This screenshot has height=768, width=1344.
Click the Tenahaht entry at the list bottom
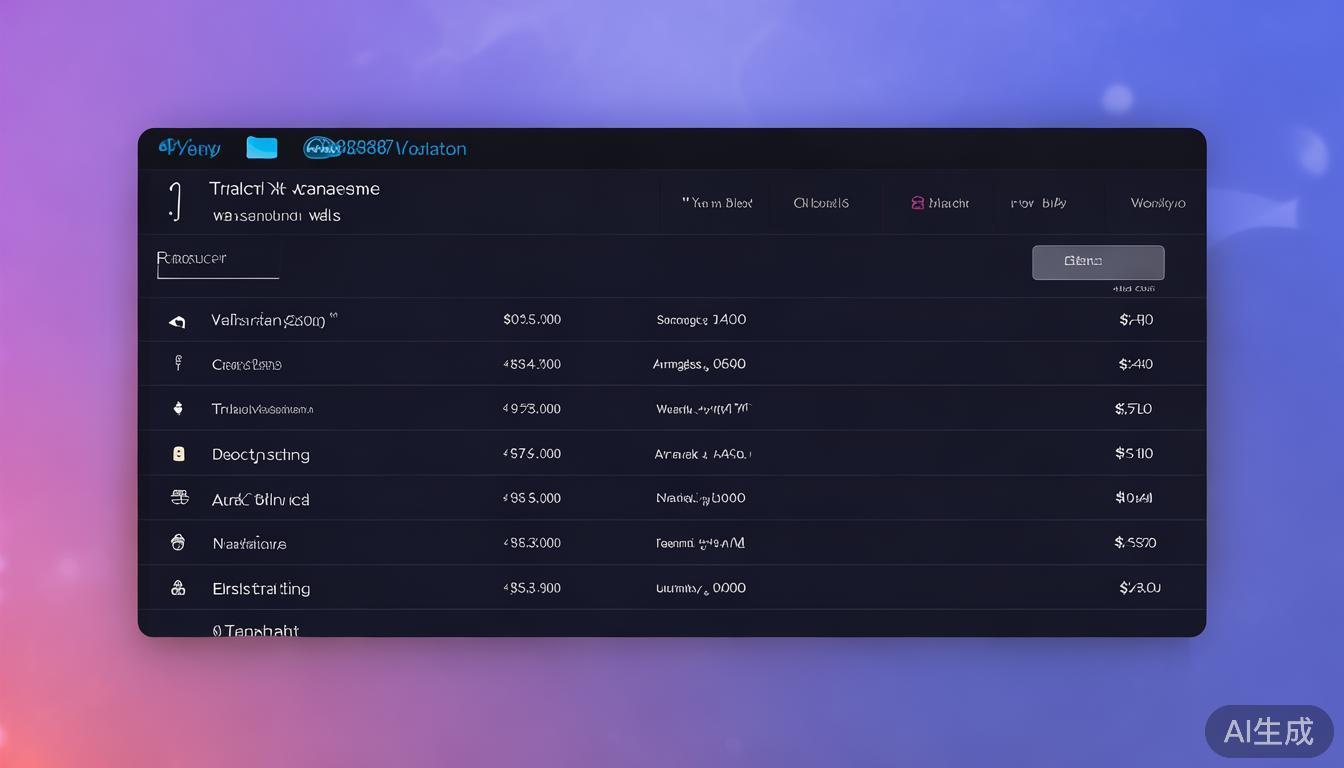(x=256, y=630)
